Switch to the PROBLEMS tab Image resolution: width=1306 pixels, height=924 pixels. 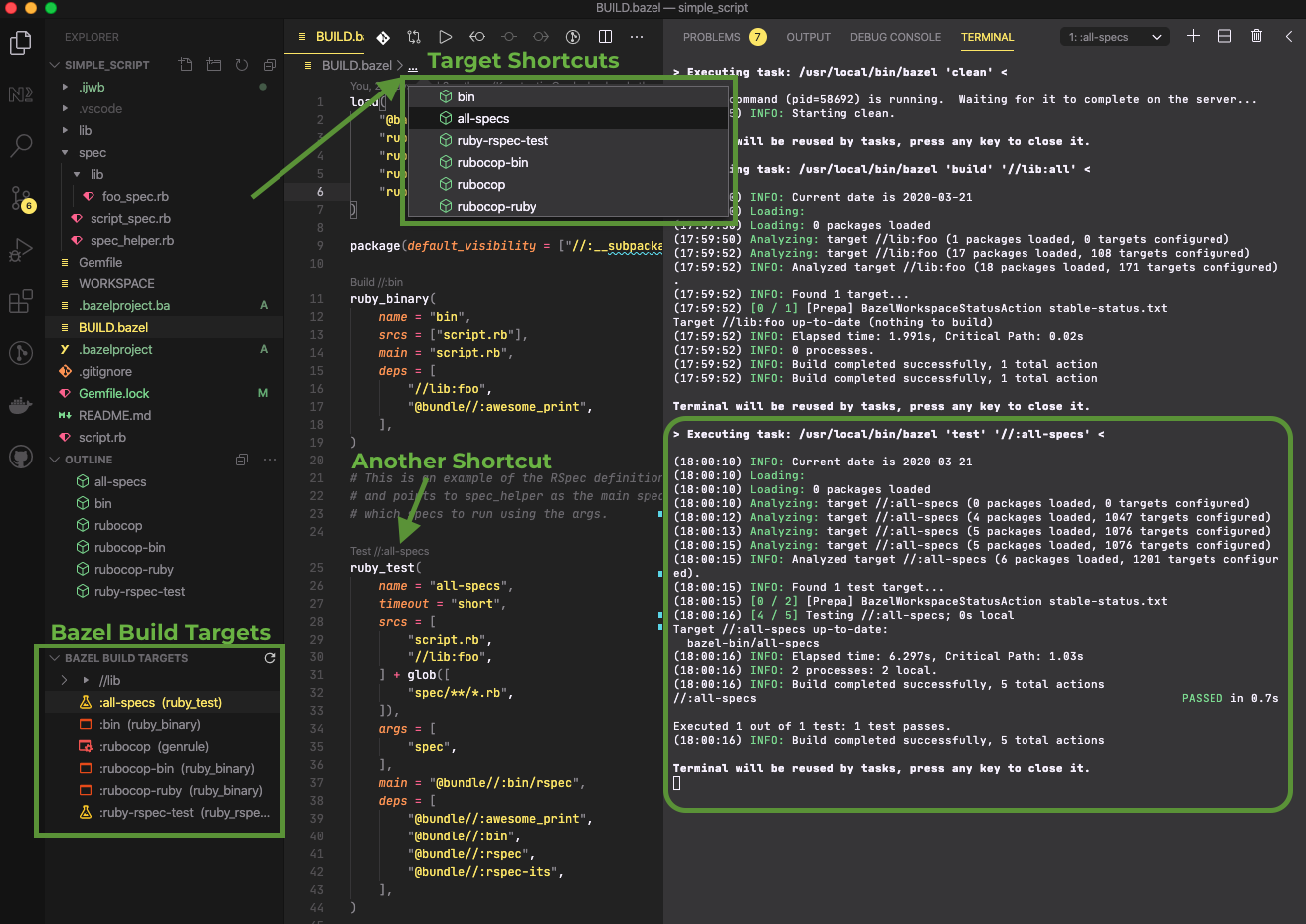pyautogui.click(x=711, y=37)
